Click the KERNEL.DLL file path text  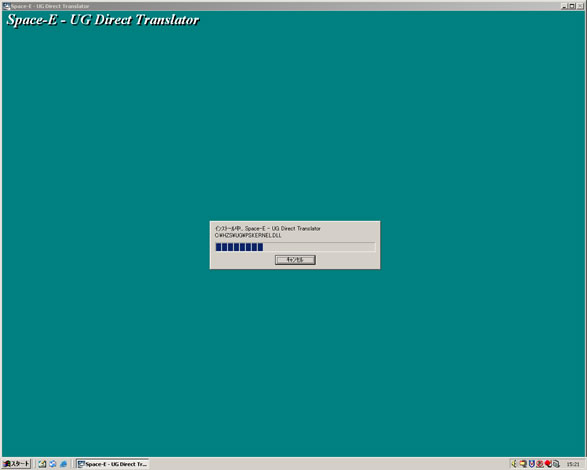point(248,236)
